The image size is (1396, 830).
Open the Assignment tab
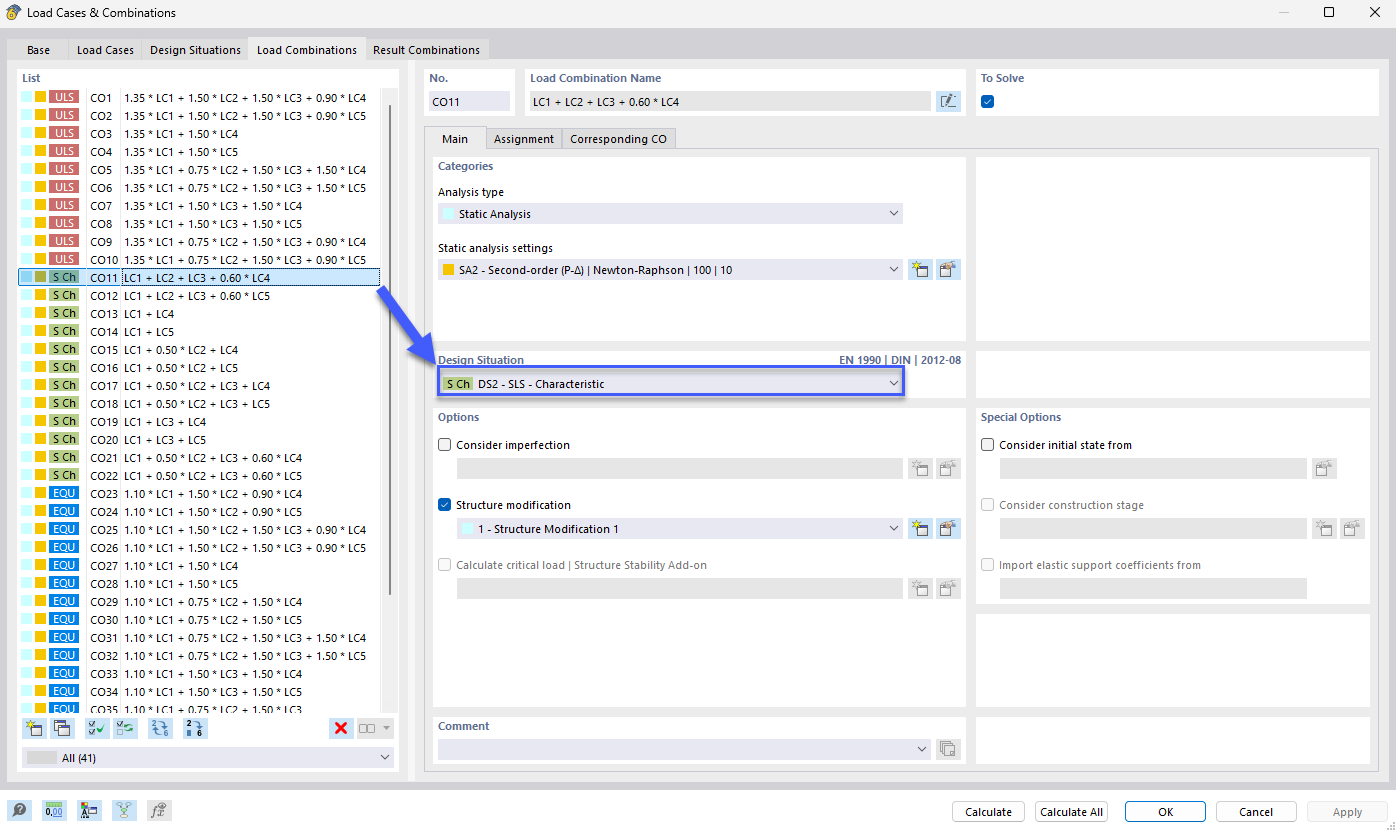click(523, 139)
